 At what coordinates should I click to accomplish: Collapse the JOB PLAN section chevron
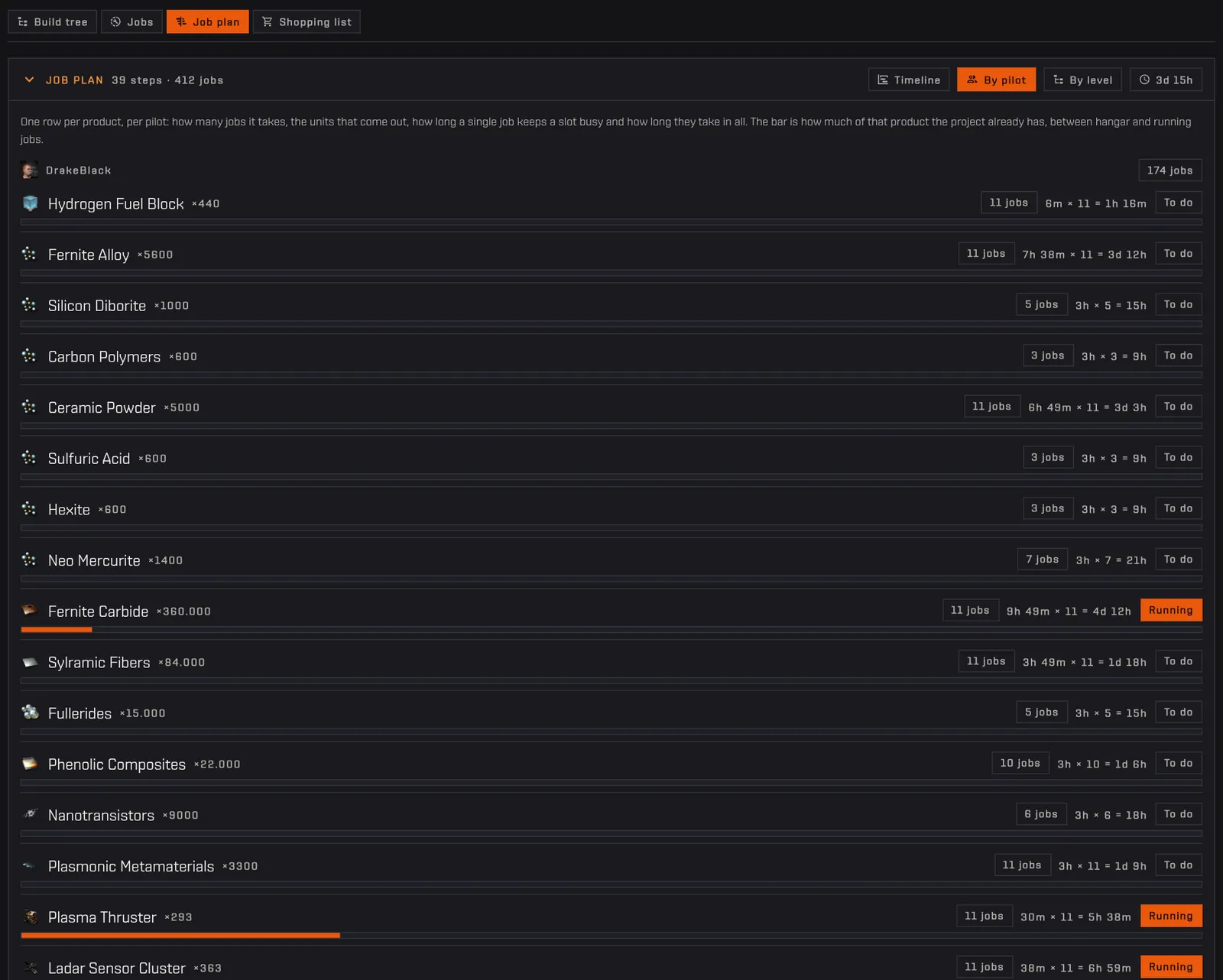coord(29,80)
